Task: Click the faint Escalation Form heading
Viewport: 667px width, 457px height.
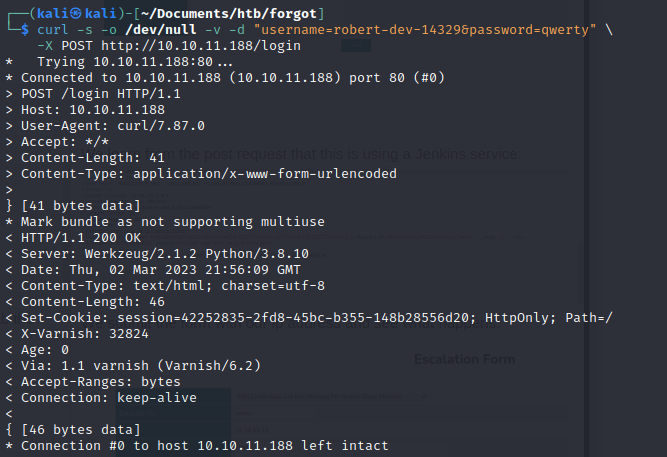Action: pos(465,359)
